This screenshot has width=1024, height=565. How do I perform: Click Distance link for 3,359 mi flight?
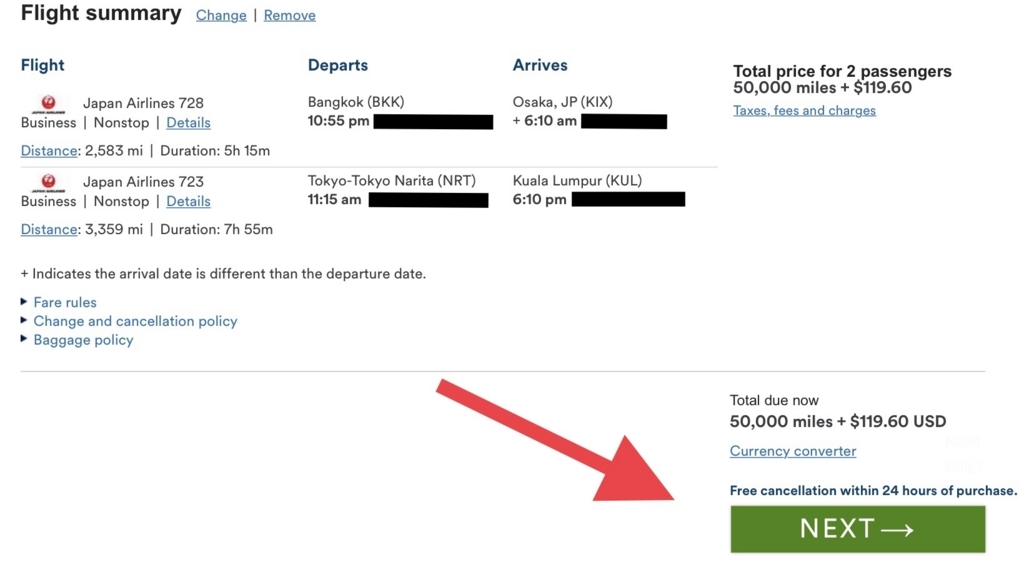pyautogui.click(x=49, y=229)
